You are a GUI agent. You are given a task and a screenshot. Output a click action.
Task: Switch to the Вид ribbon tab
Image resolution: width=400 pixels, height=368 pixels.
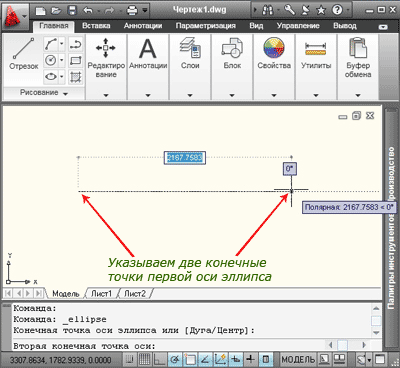pos(256,26)
